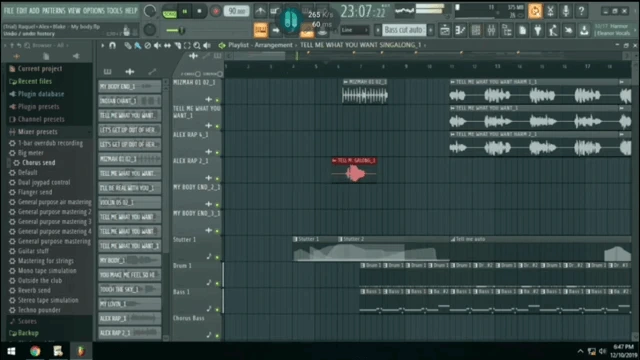640x360 pixels.
Task: Select the Slip tool in the playlist toolbar
Action: 167,45
